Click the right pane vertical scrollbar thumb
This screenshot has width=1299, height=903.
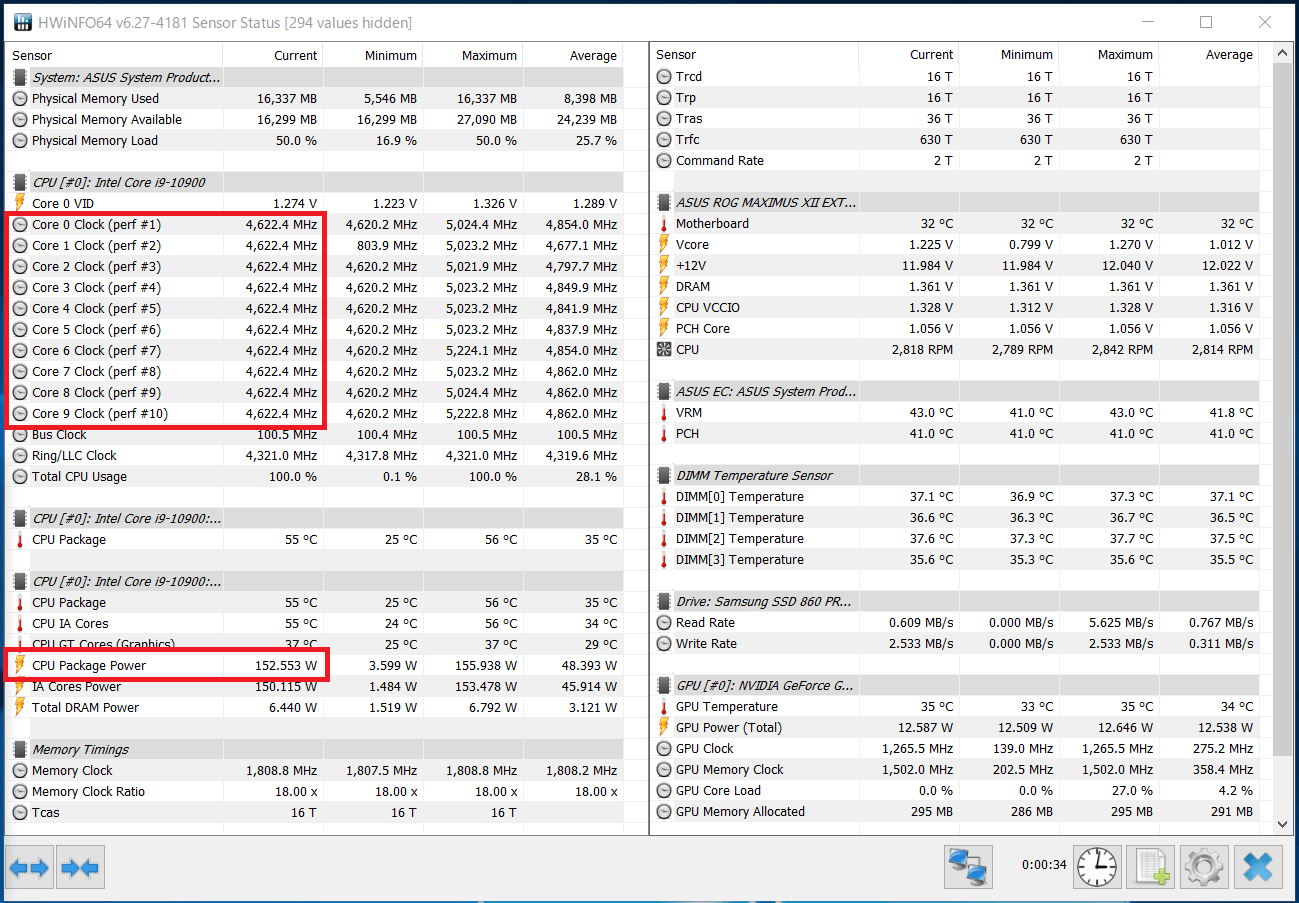(1283, 410)
